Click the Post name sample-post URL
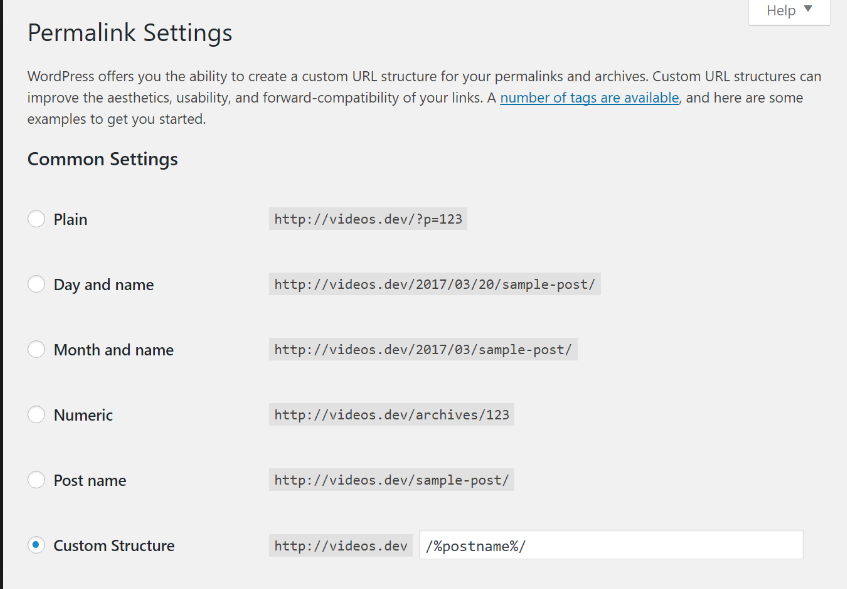The image size is (847, 589). click(392, 480)
